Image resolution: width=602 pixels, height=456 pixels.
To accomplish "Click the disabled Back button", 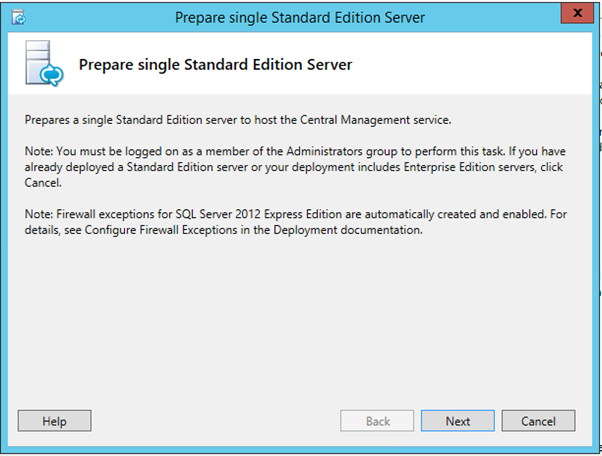I will coord(377,421).
